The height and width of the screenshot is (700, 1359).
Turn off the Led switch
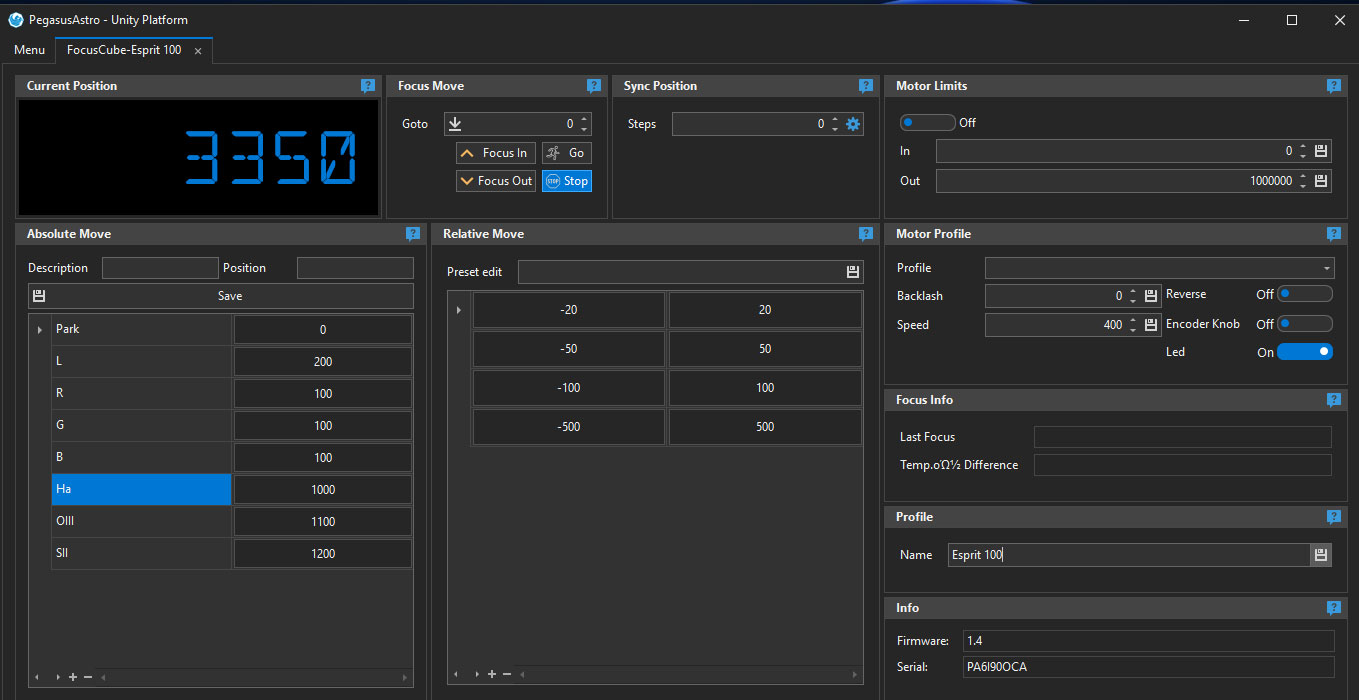[1305, 352]
